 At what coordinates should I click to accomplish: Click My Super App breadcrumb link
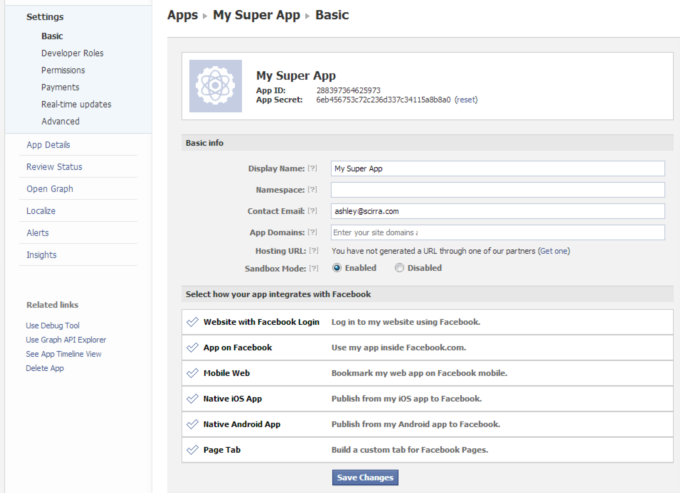coord(256,15)
